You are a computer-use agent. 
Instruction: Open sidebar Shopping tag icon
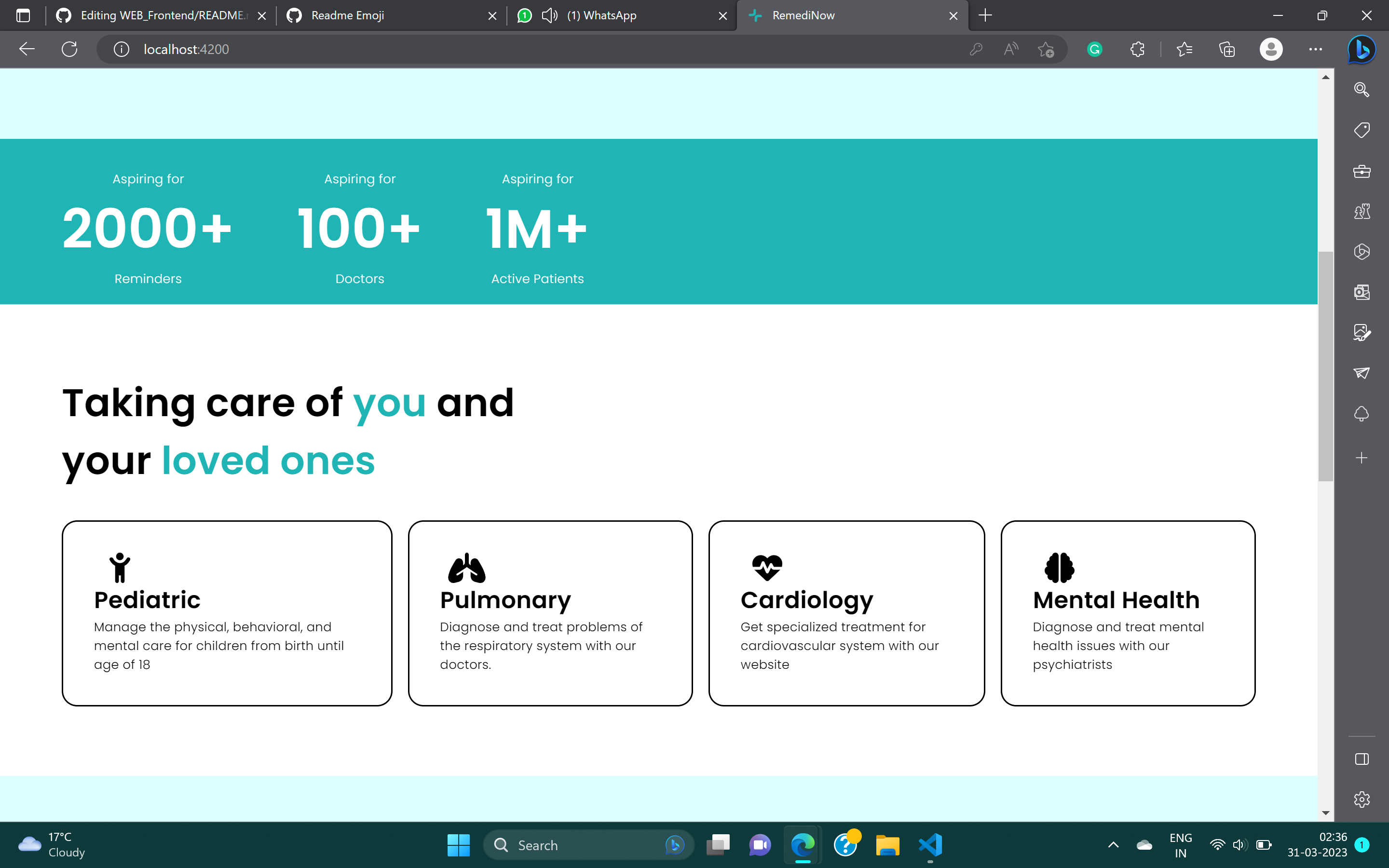point(1362,130)
